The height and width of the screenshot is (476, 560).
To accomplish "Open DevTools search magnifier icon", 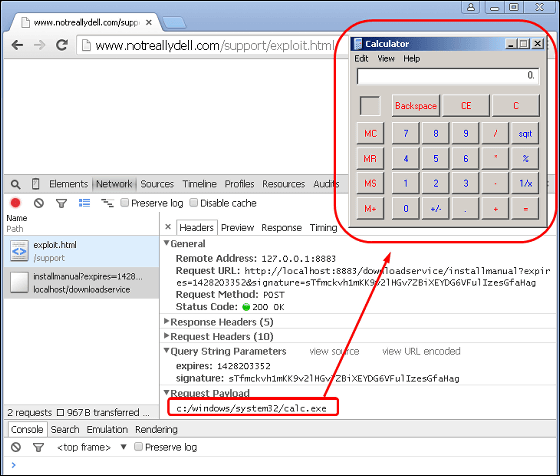I will (x=15, y=184).
